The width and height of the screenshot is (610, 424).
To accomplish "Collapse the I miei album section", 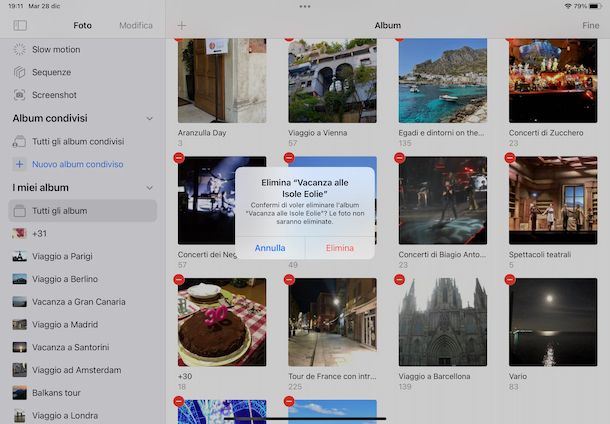I will pyautogui.click(x=149, y=188).
